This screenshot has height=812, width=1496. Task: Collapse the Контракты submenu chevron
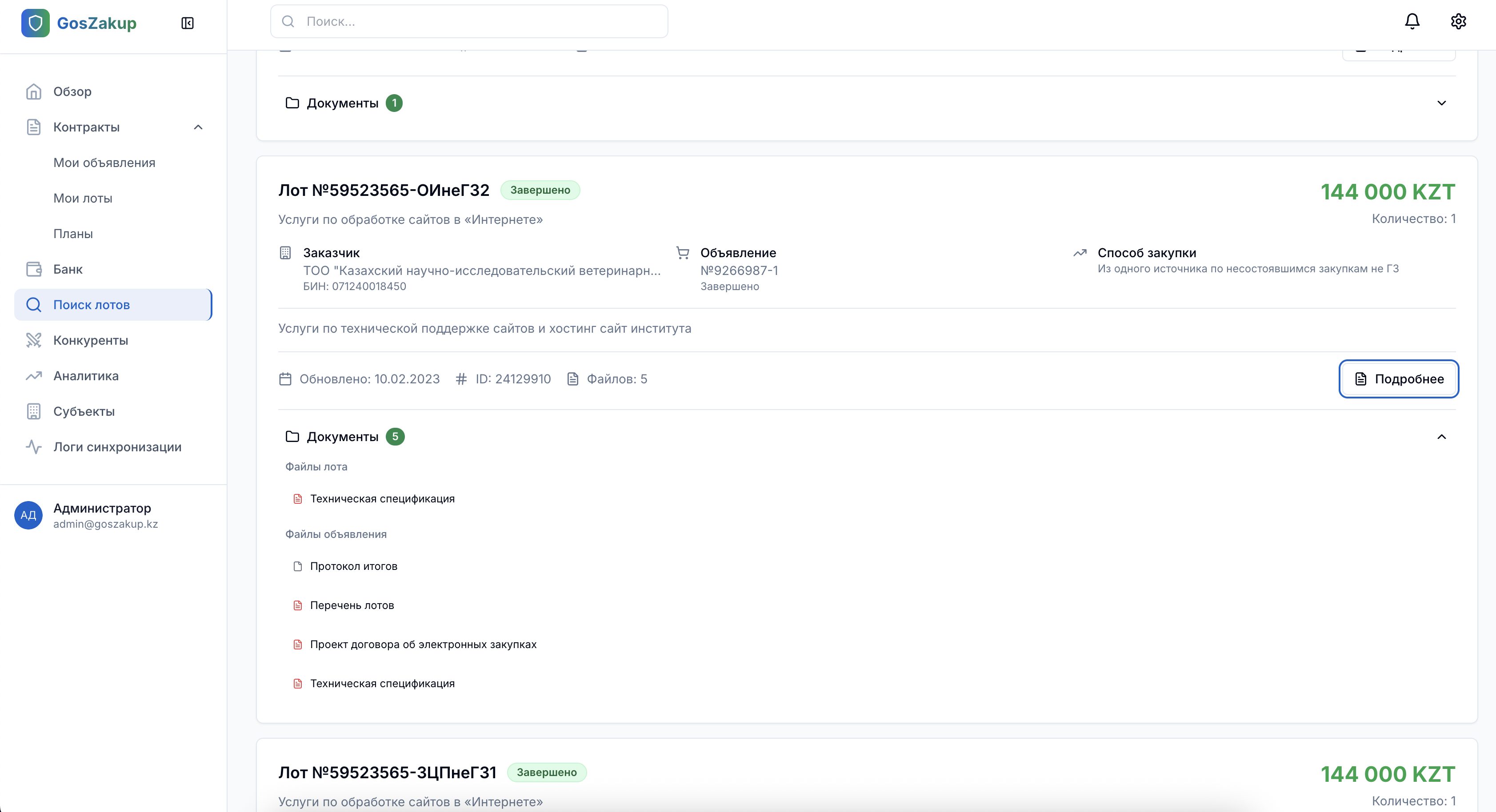tap(198, 127)
